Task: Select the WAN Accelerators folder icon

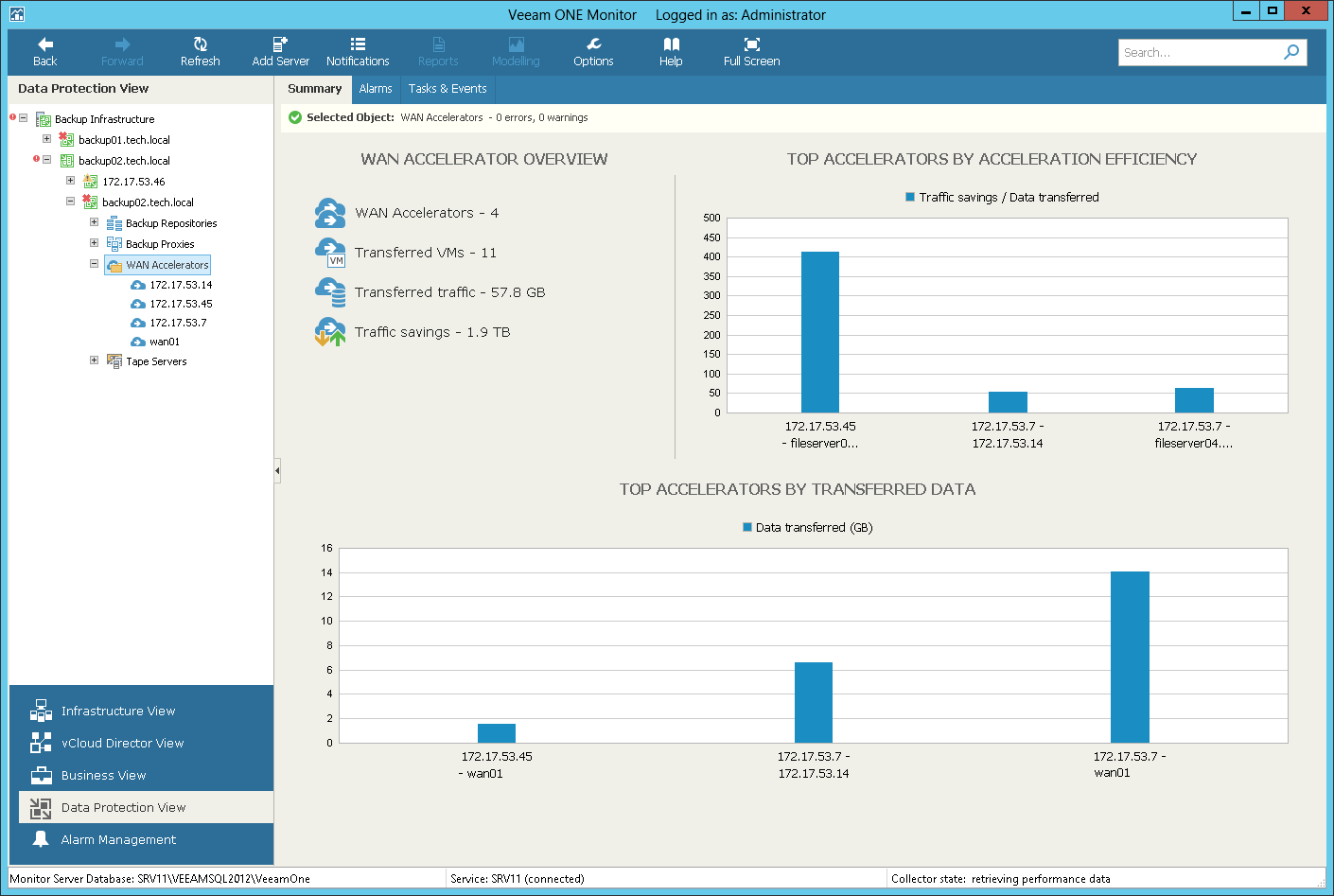Action: pos(114,265)
